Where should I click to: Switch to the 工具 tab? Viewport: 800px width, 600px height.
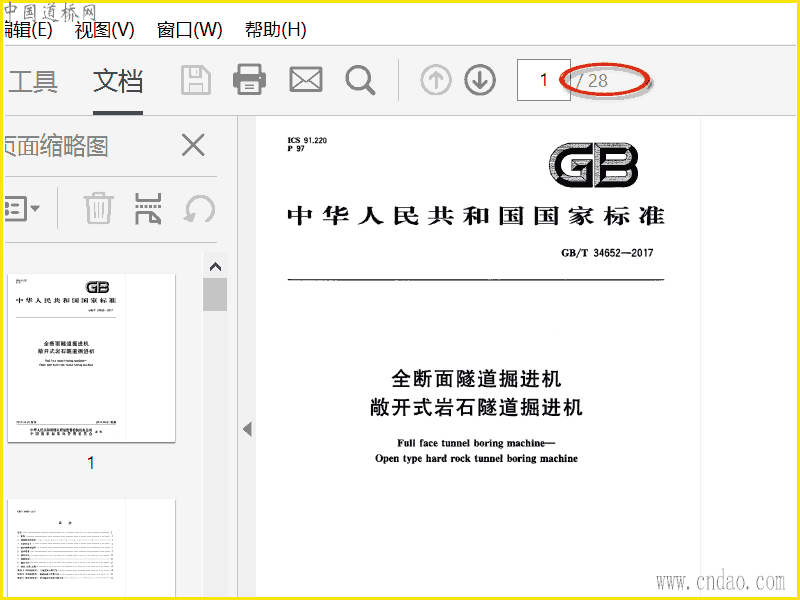point(33,81)
